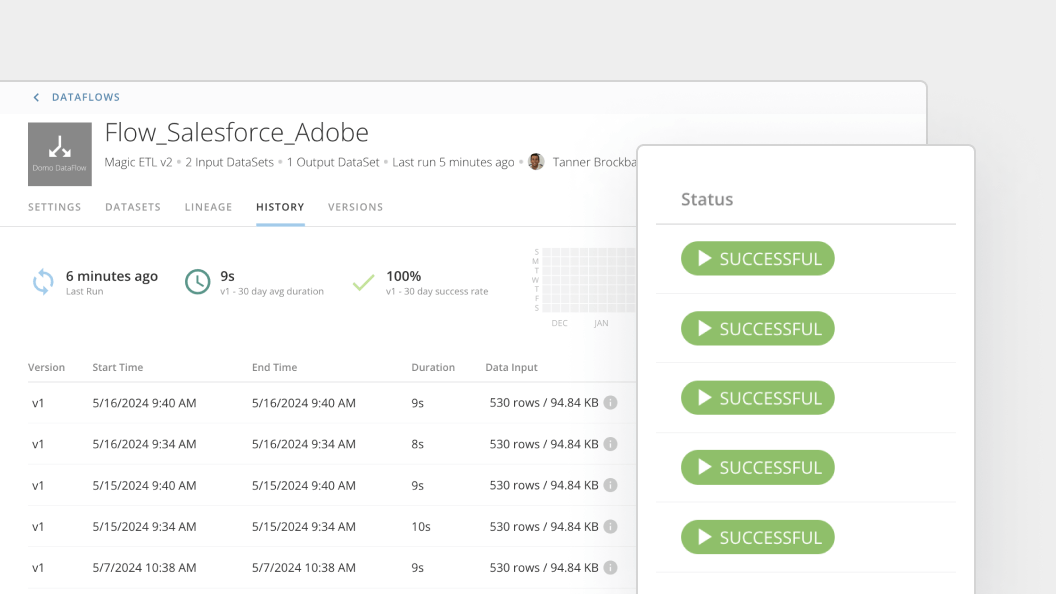
Task: Click the 10s duration value
Action: [421, 527]
